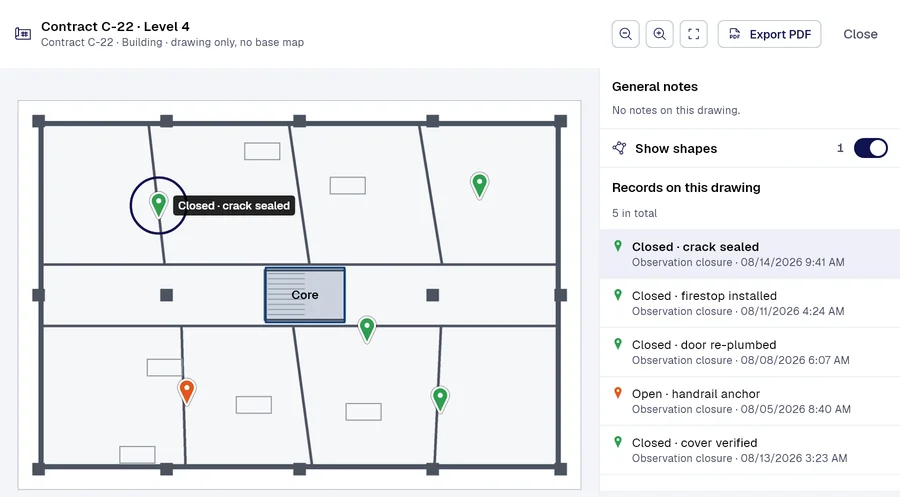Click the pin icon of the door re-plumbed record
Screen dimensions: 900x497
coord(618,344)
